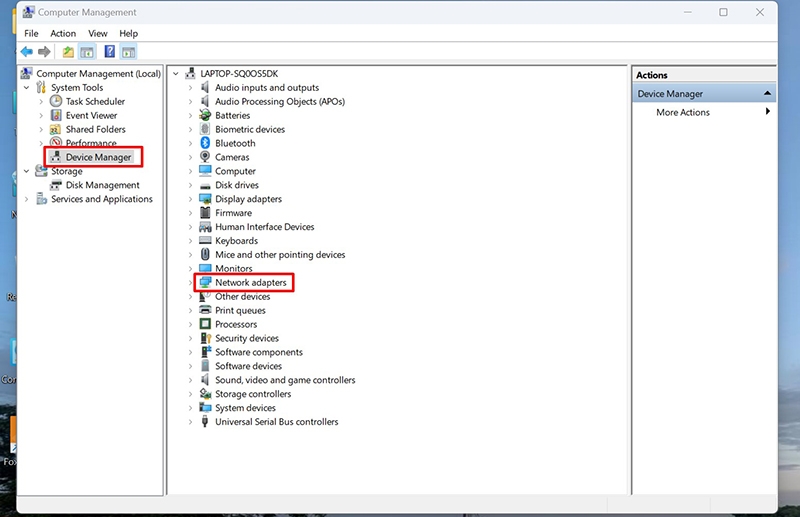Open the Help menu
Image resolution: width=800 pixels, height=517 pixels.
point(129,33)
